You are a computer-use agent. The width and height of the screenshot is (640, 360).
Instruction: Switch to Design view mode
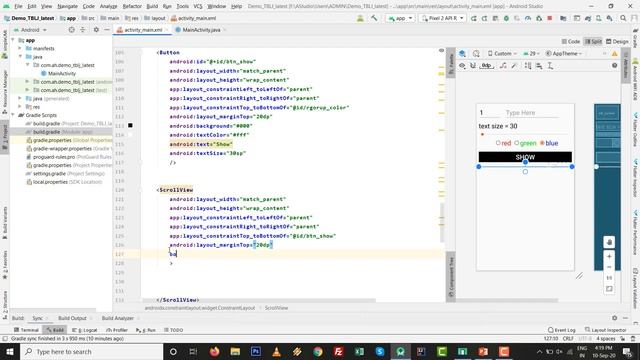[617, 41]
